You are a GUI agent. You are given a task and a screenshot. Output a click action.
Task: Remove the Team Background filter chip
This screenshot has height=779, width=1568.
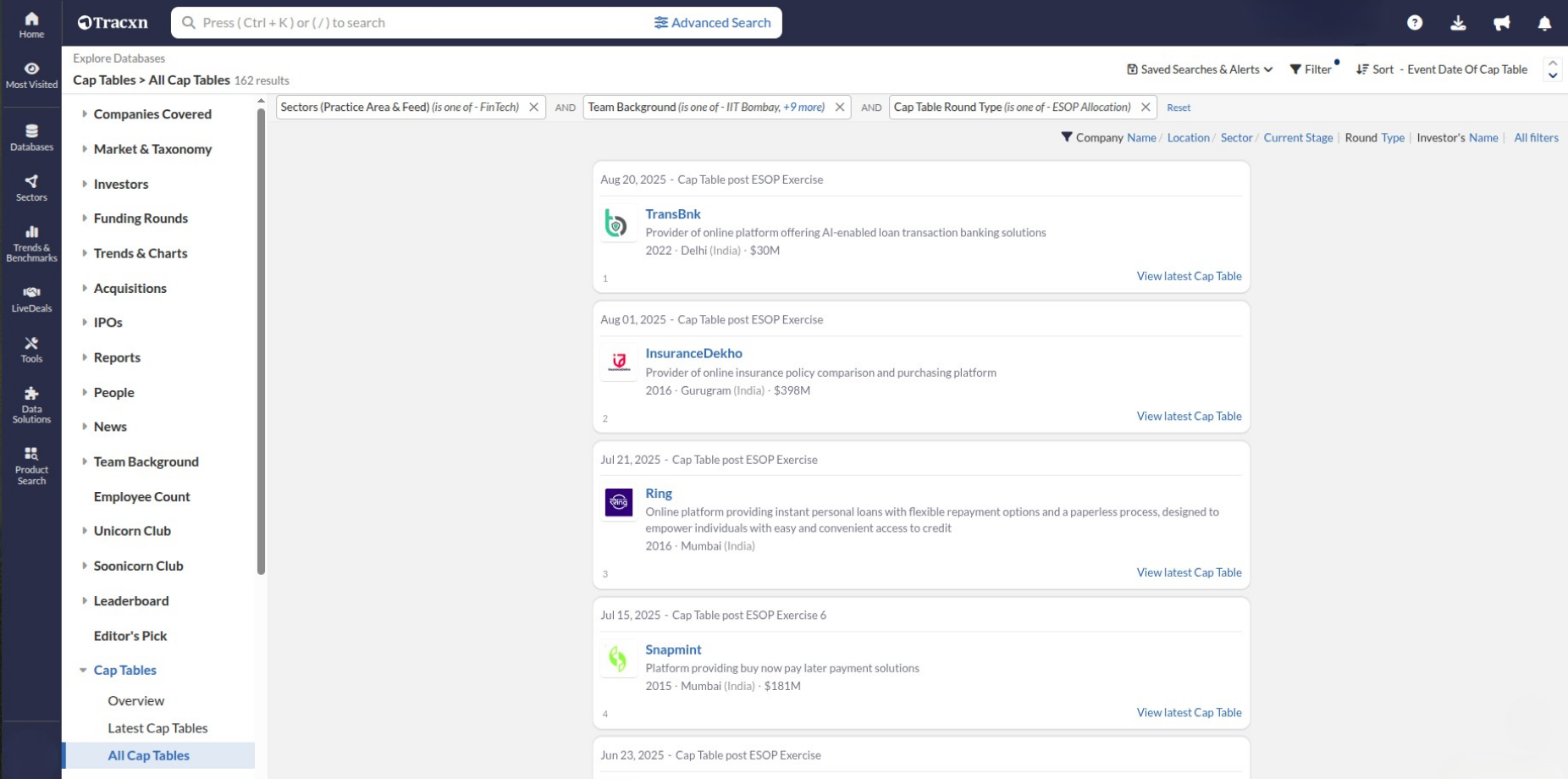pos(839,108)
